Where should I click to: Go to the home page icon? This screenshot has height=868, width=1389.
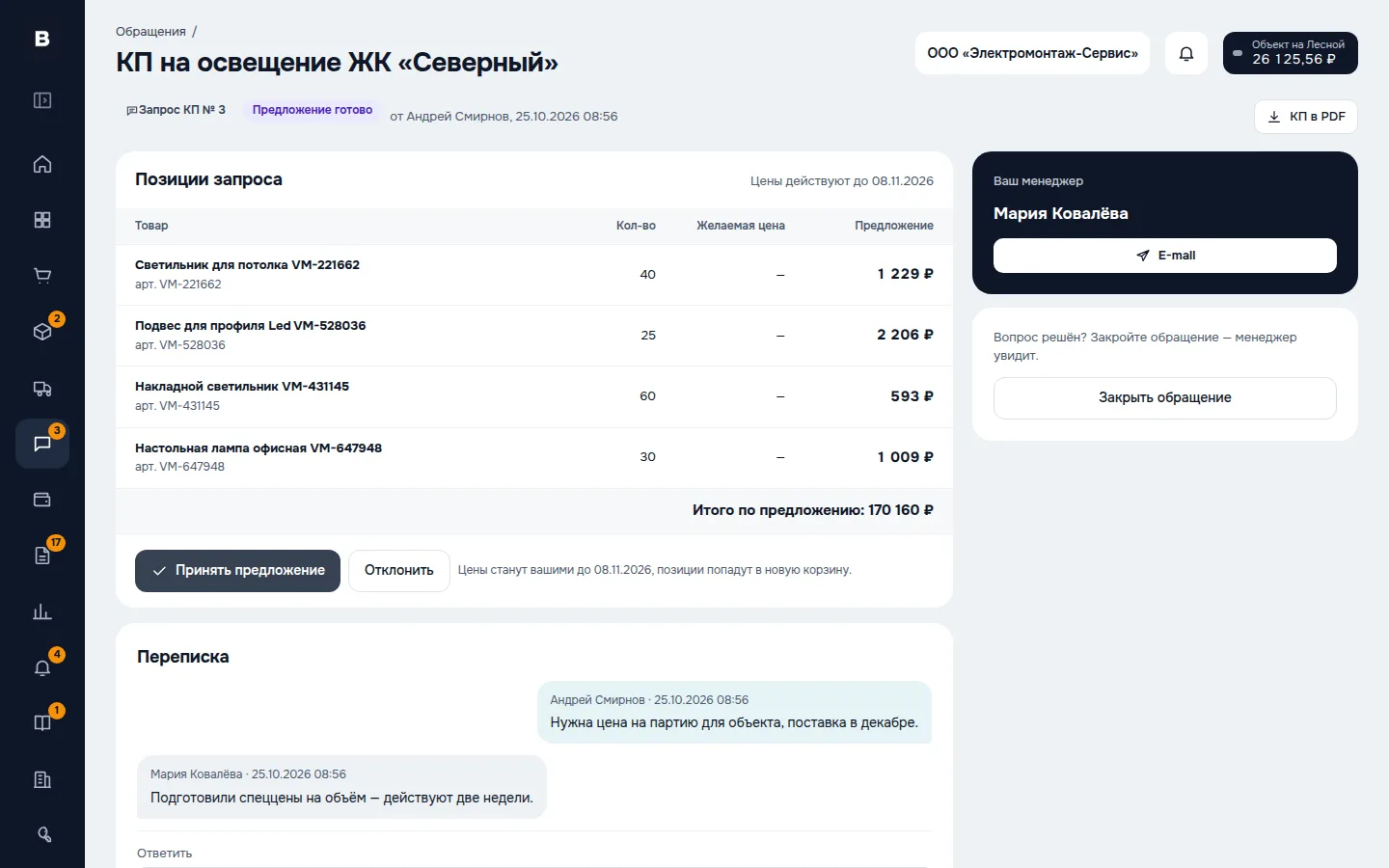[x=42, y=164]
